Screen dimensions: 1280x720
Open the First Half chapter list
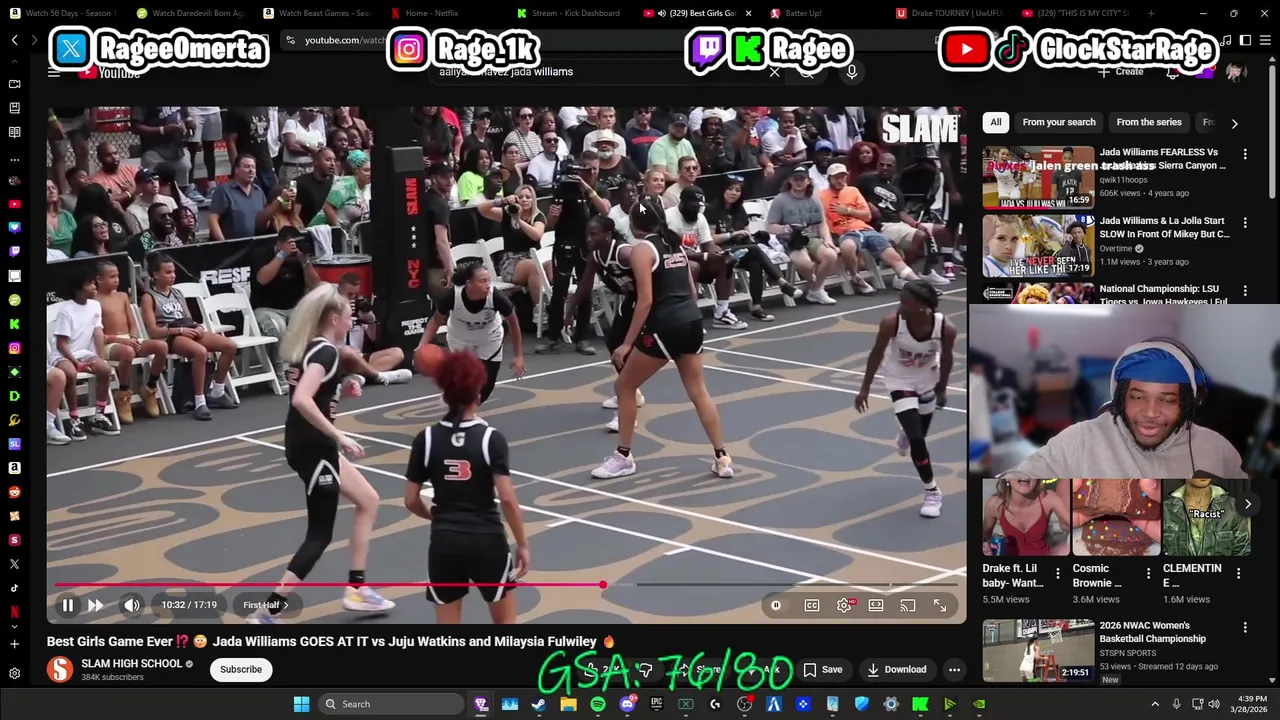[x=265, y=605]
